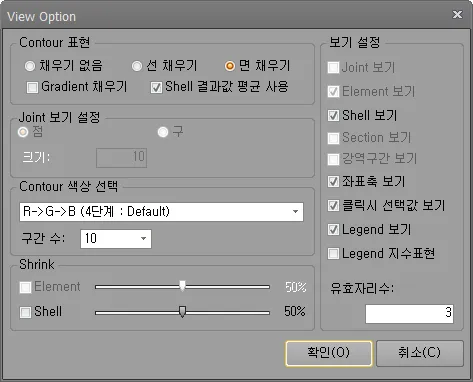Select the 점 joint display radio

point(23,132)
